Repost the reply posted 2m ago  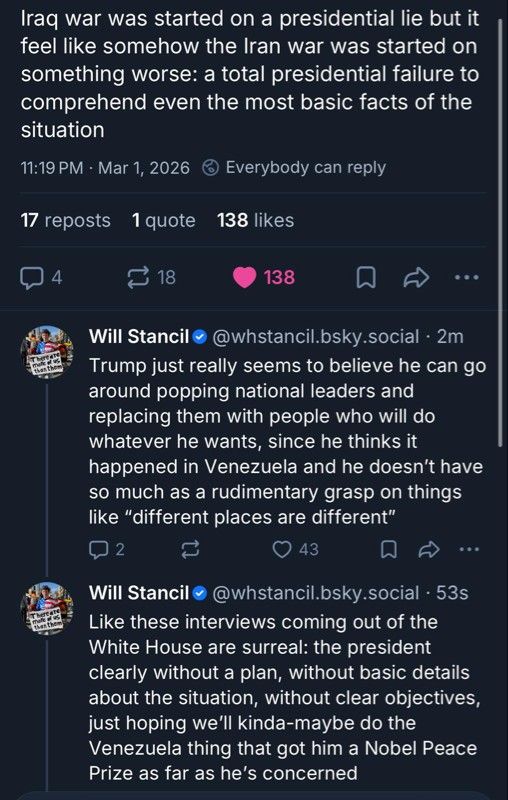(x=190, y=549)
